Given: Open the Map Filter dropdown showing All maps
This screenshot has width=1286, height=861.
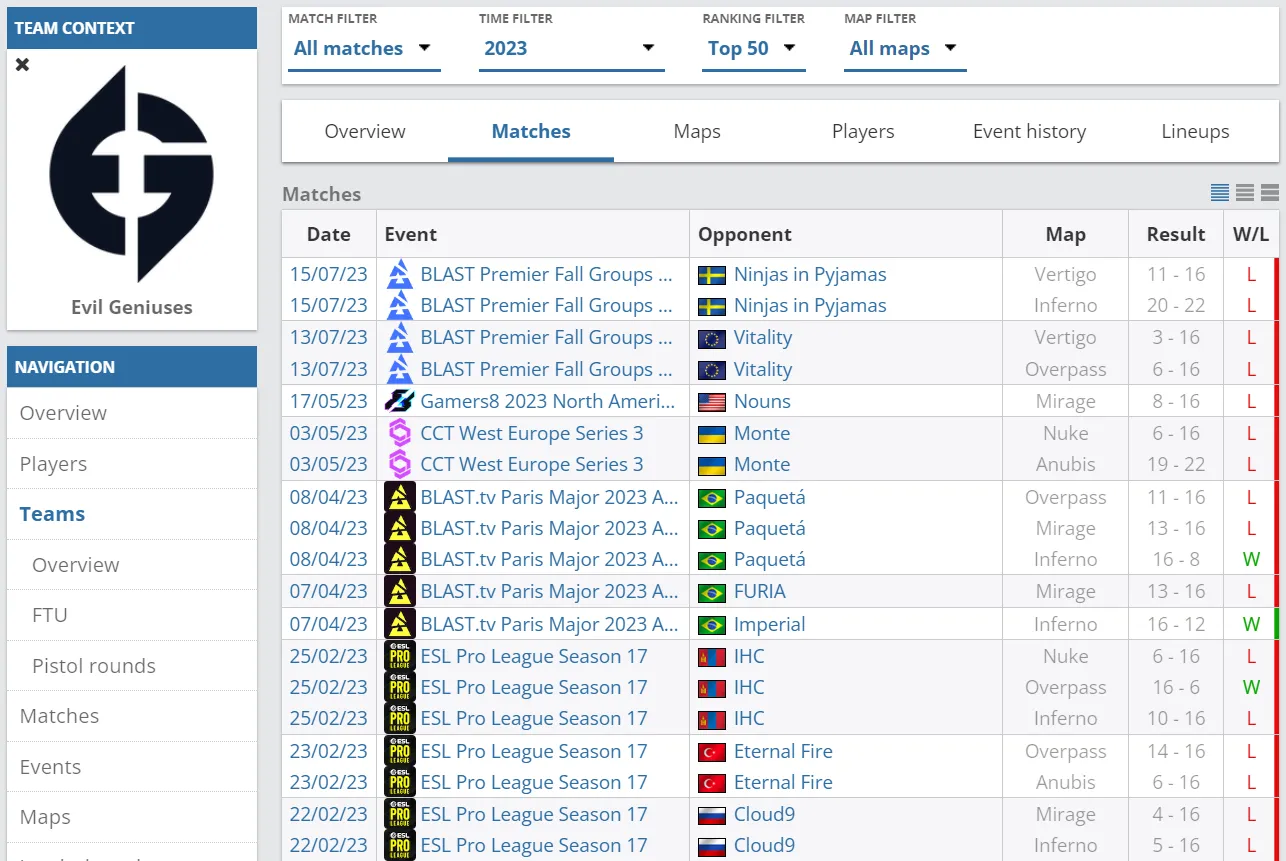Looking at the screenshot, I should point(905,49).
